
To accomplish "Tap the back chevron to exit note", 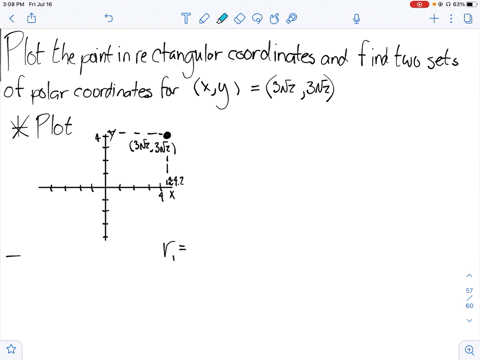I will pyautogui.click(x=12, y=18).
